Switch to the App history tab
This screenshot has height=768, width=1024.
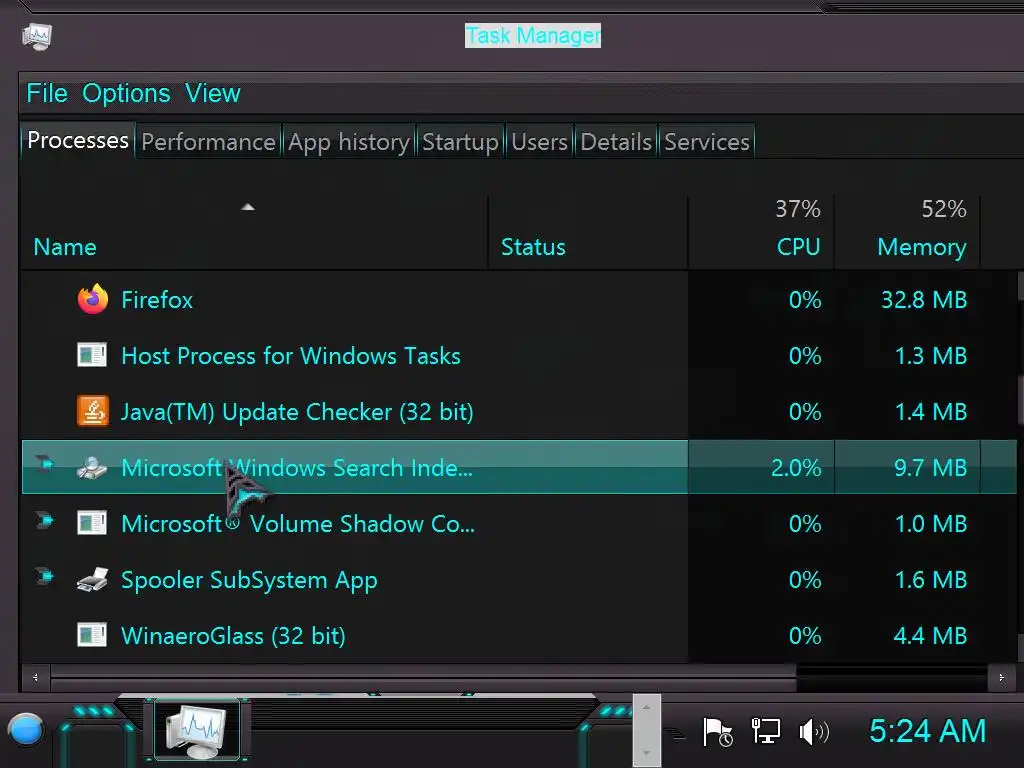click(x=349, y=142)
